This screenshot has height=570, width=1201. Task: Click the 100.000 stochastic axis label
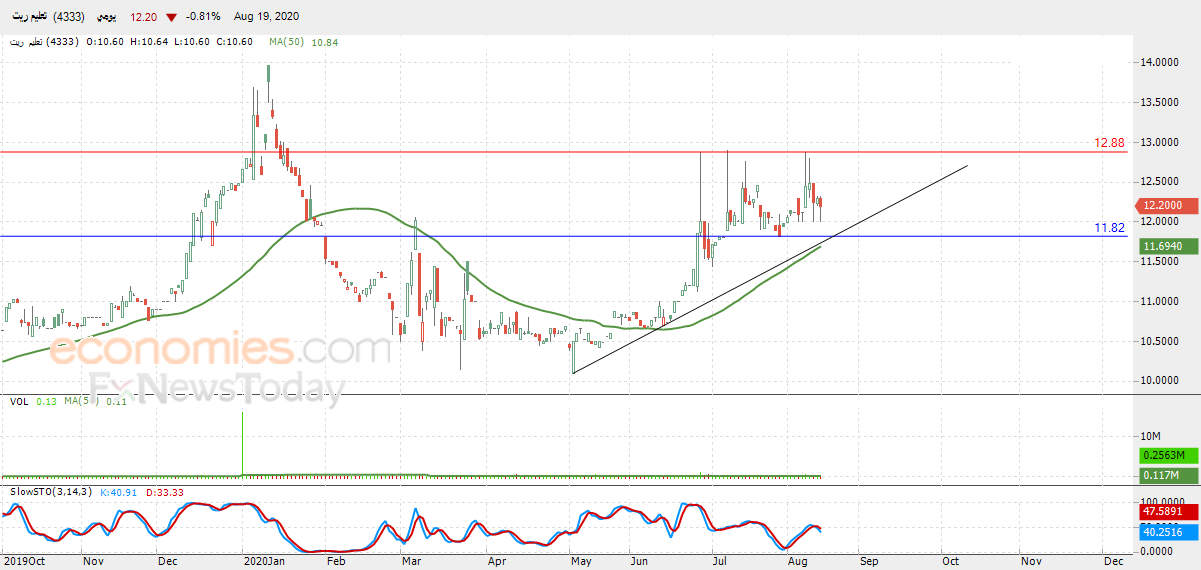[x=1162, y=501]
